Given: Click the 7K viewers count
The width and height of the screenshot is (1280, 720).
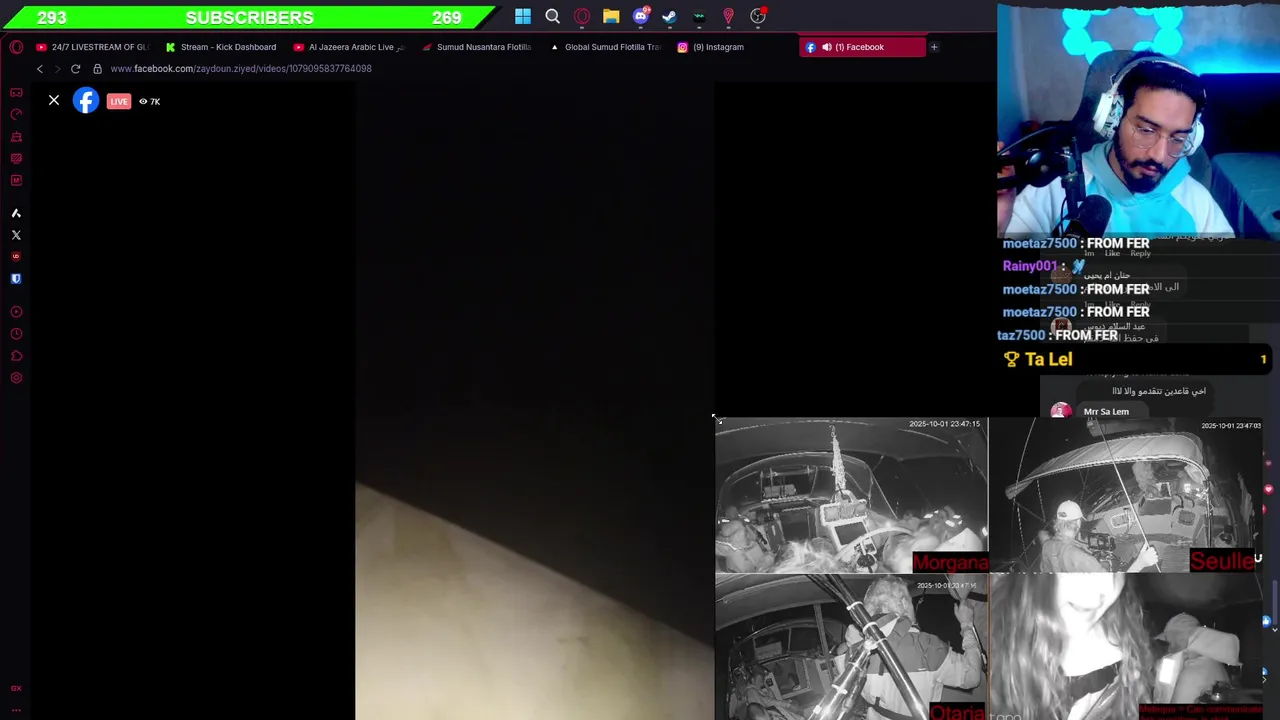Looking at the screenshot, I should [150, 101].
